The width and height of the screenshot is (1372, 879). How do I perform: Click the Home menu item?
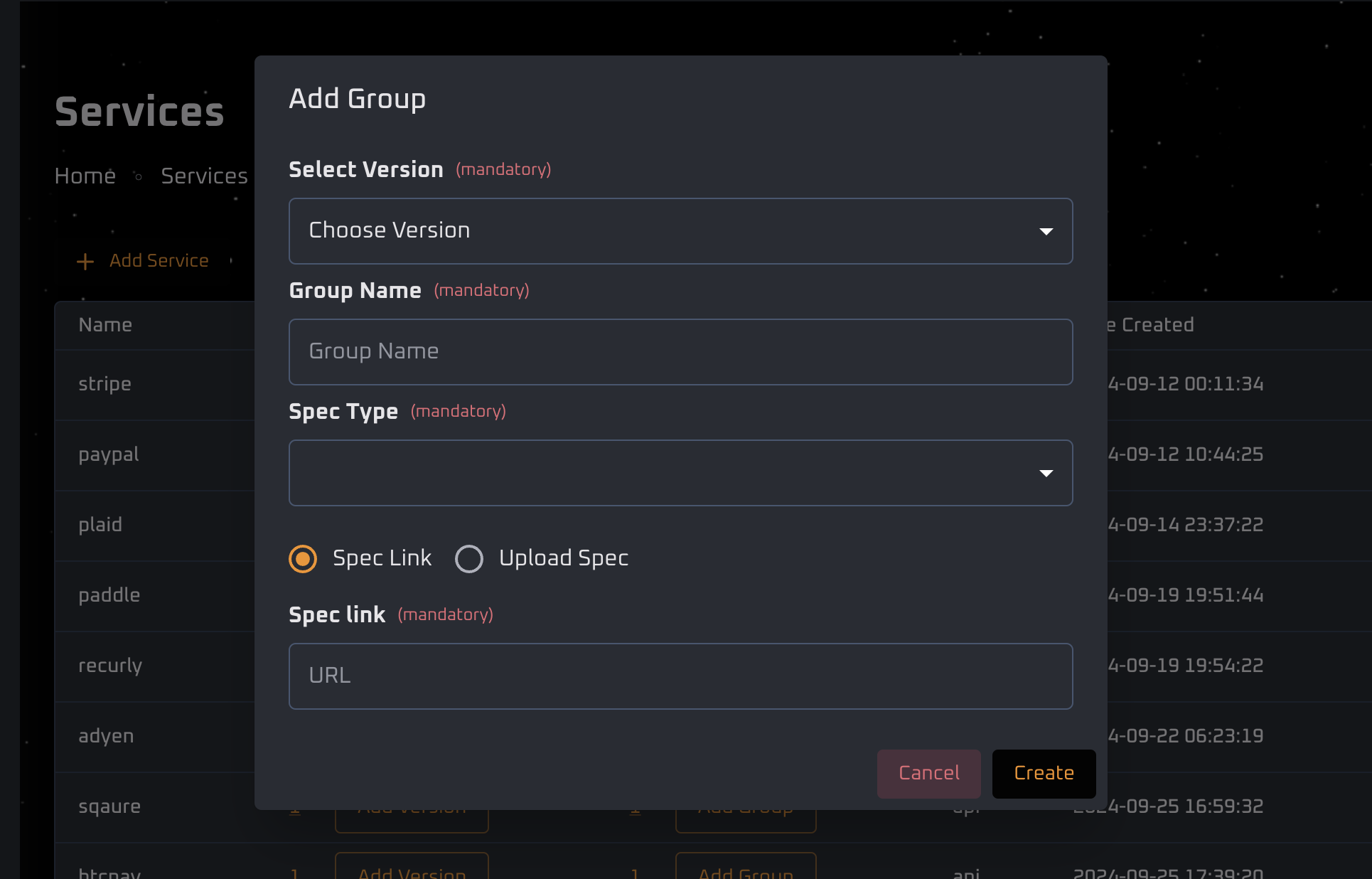(85, 175)
